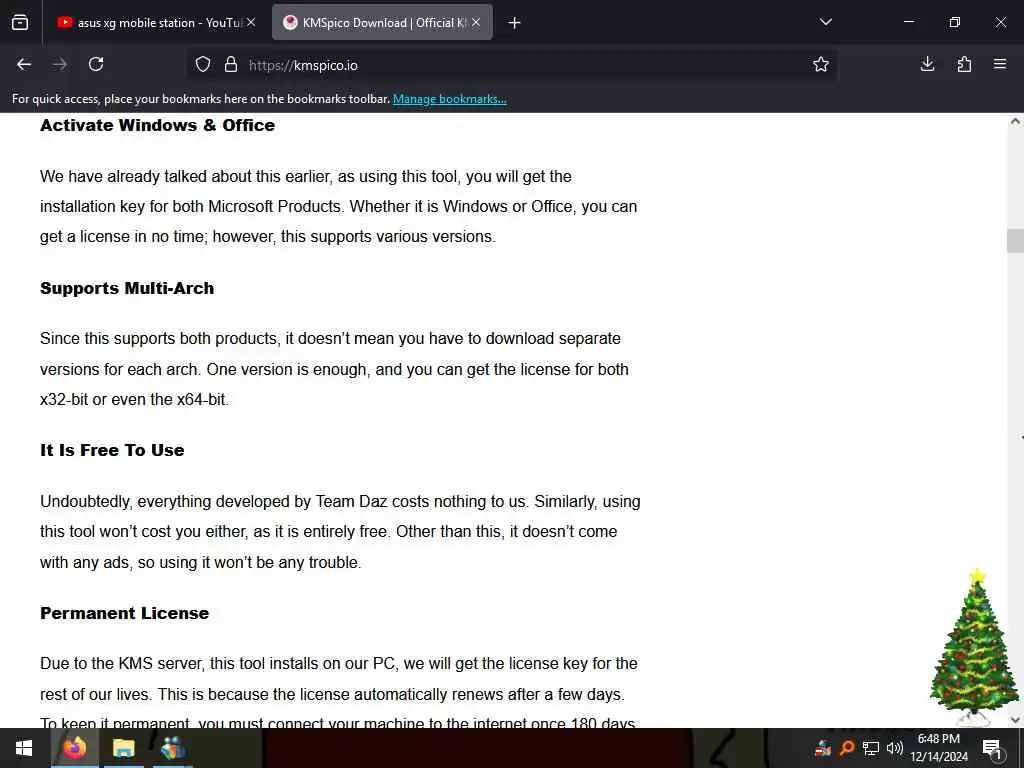Open the third pinned taskbar application
This screenshot has width=1024, height=768.
(173, 748)
